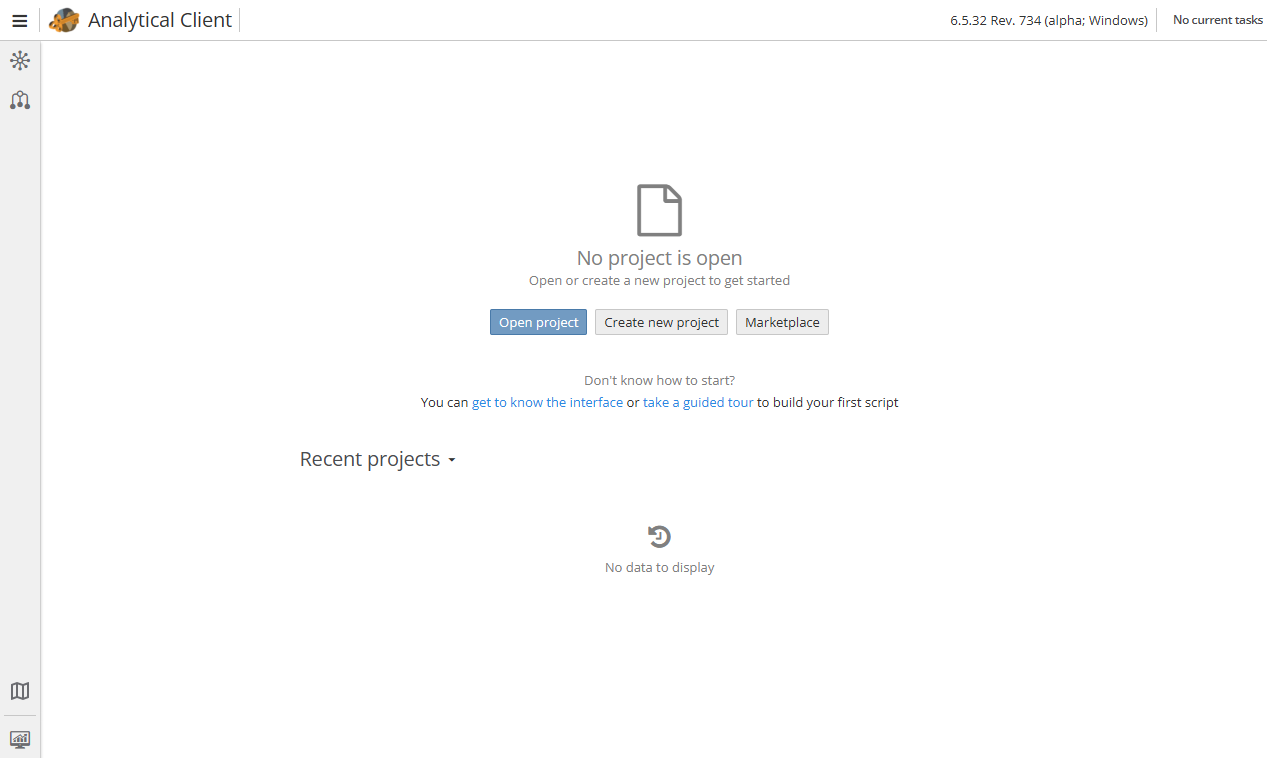Click the No current tasks status area
Viewport: 1267px width, 758px height.
pos(1217,20)
